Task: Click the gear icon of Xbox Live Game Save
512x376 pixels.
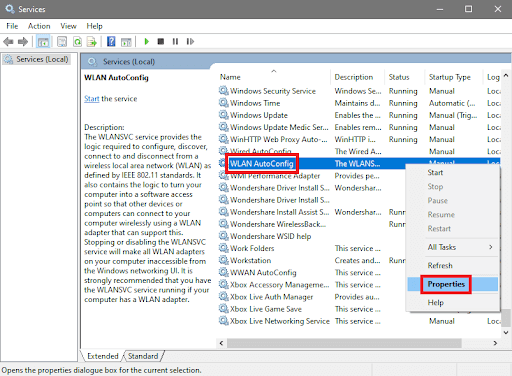Action: pos(223,309)
